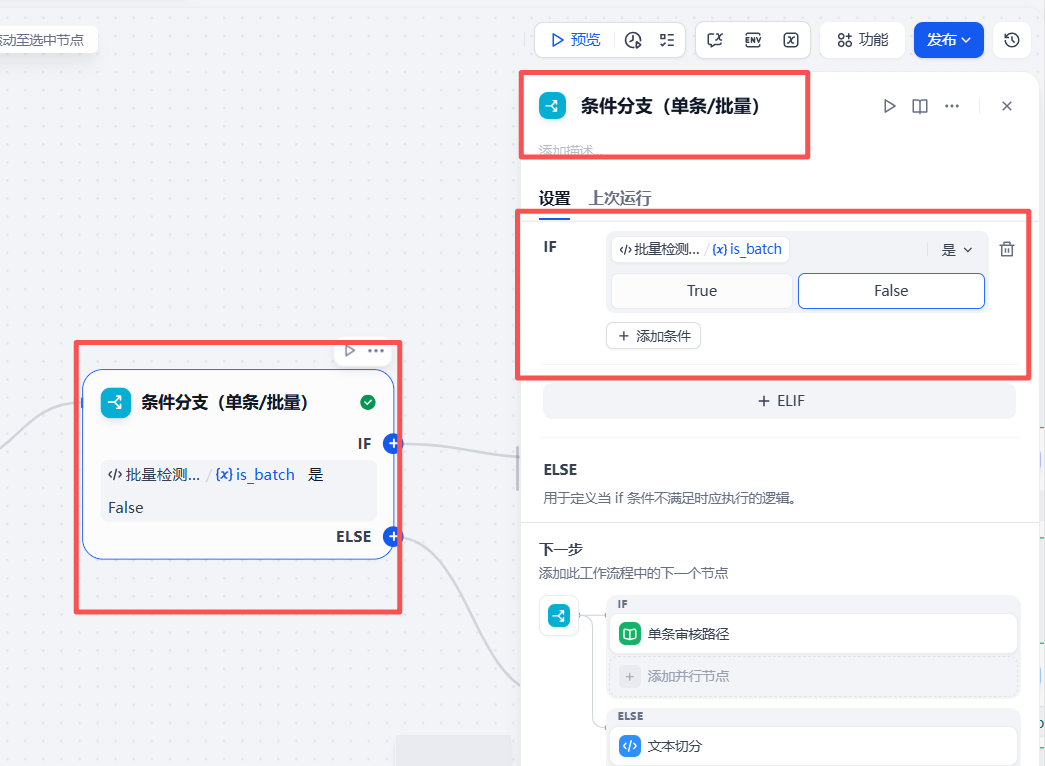Open the 单条审核路径 next node
Screen dimensions: 1045x766
point(813,633)
